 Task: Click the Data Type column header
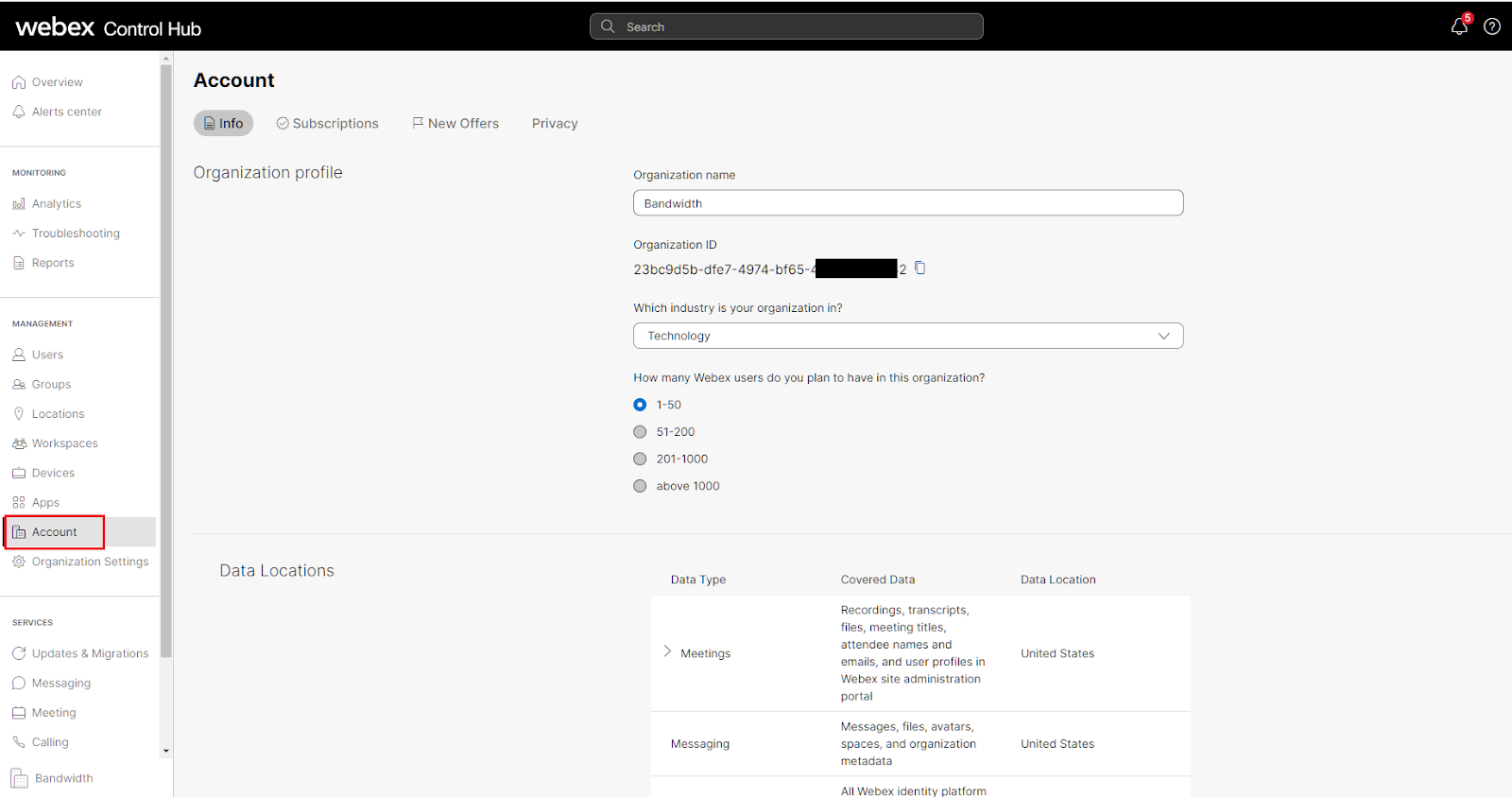698,580
